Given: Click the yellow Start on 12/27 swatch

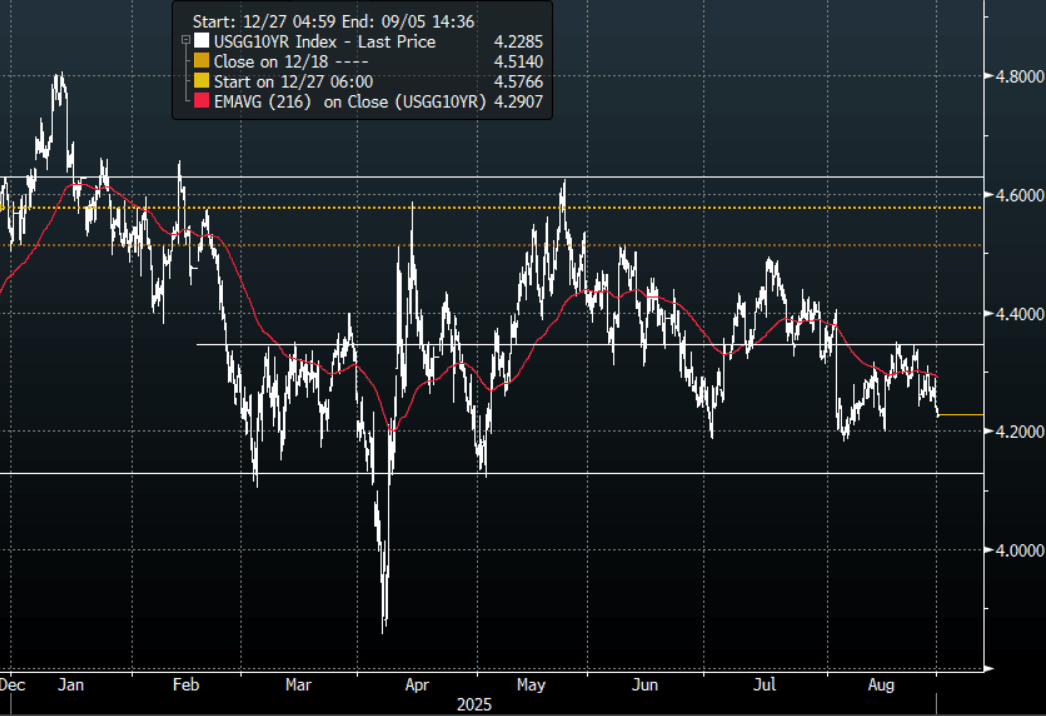Looking at the screenshot, I should [x=201, y=82].
